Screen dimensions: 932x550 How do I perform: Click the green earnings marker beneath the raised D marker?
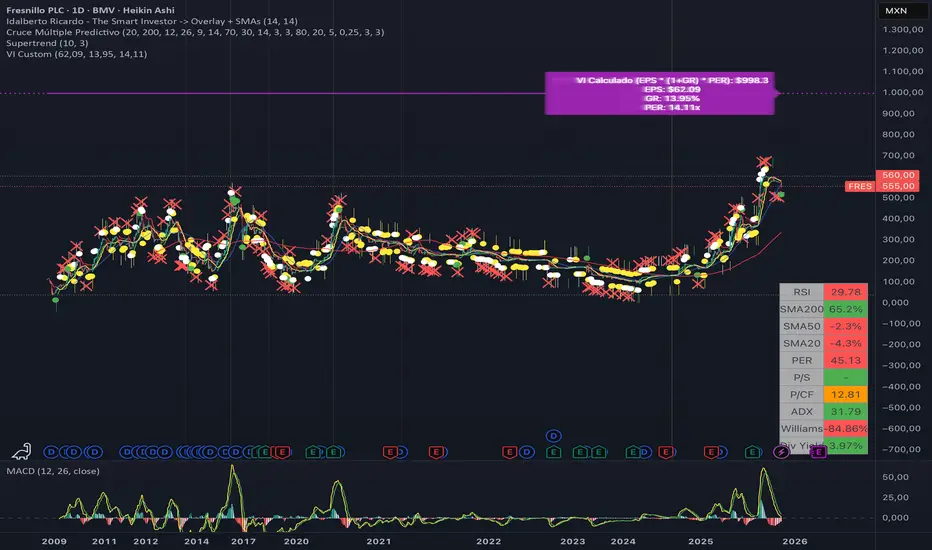[x=553, y=452]
